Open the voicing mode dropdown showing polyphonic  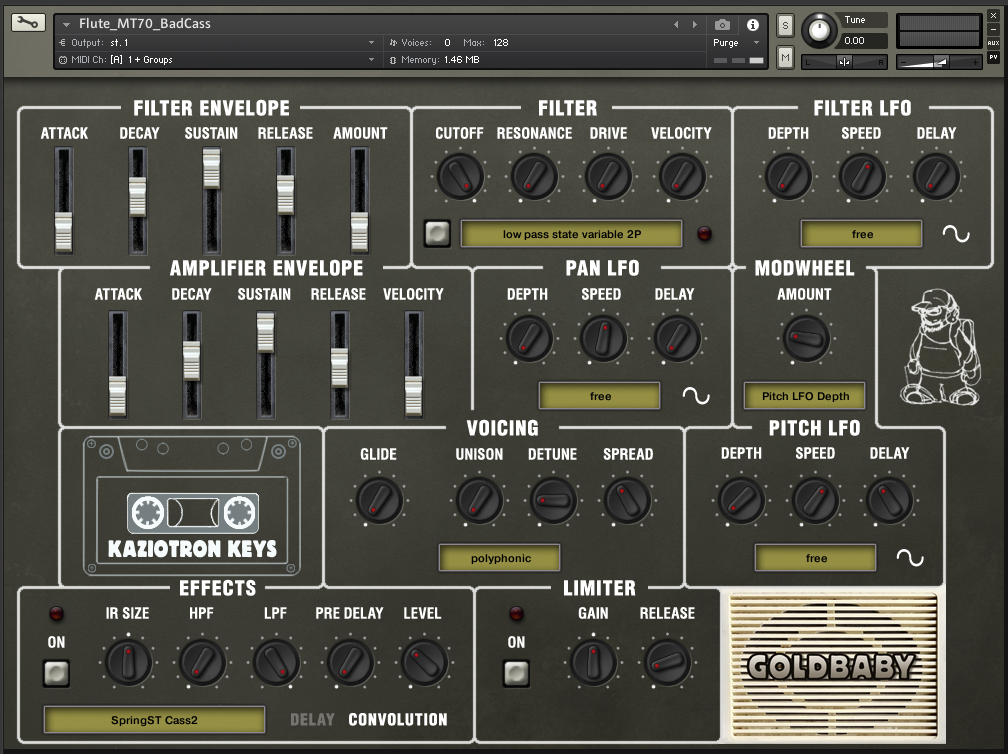(x=500, y=558)
